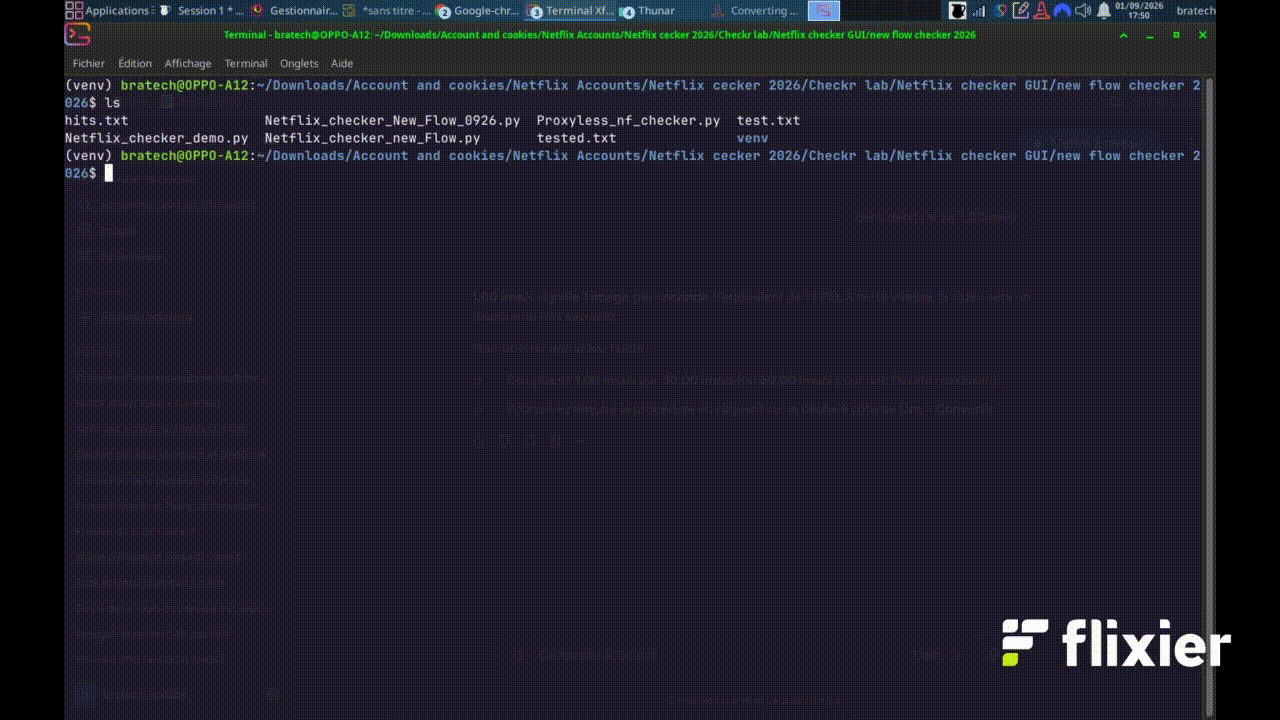Viewport: 1280px width, 720px height.
Task: Open the Converting taskbar window
Action: pos(755,11)
